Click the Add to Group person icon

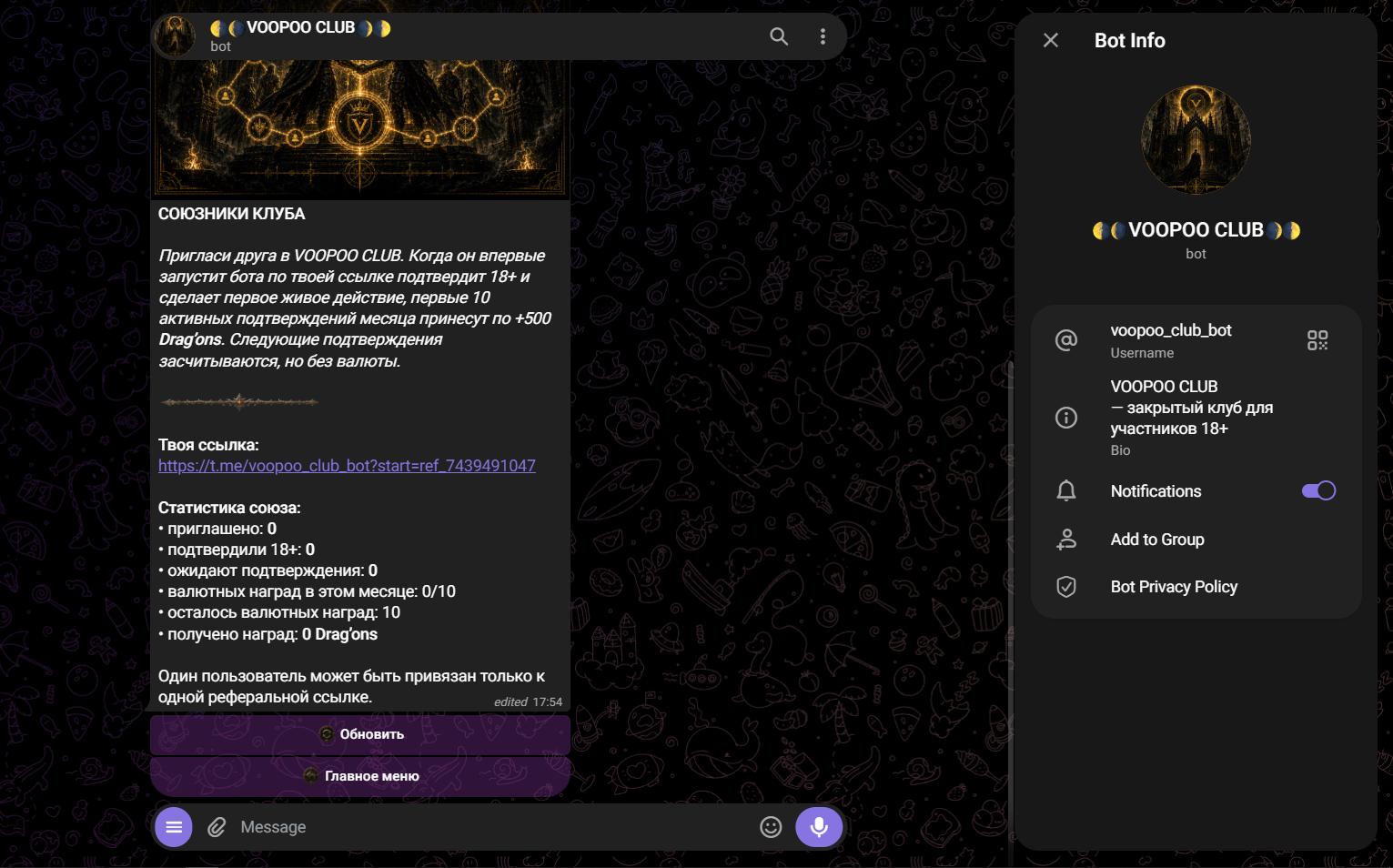pos(1066,540)
